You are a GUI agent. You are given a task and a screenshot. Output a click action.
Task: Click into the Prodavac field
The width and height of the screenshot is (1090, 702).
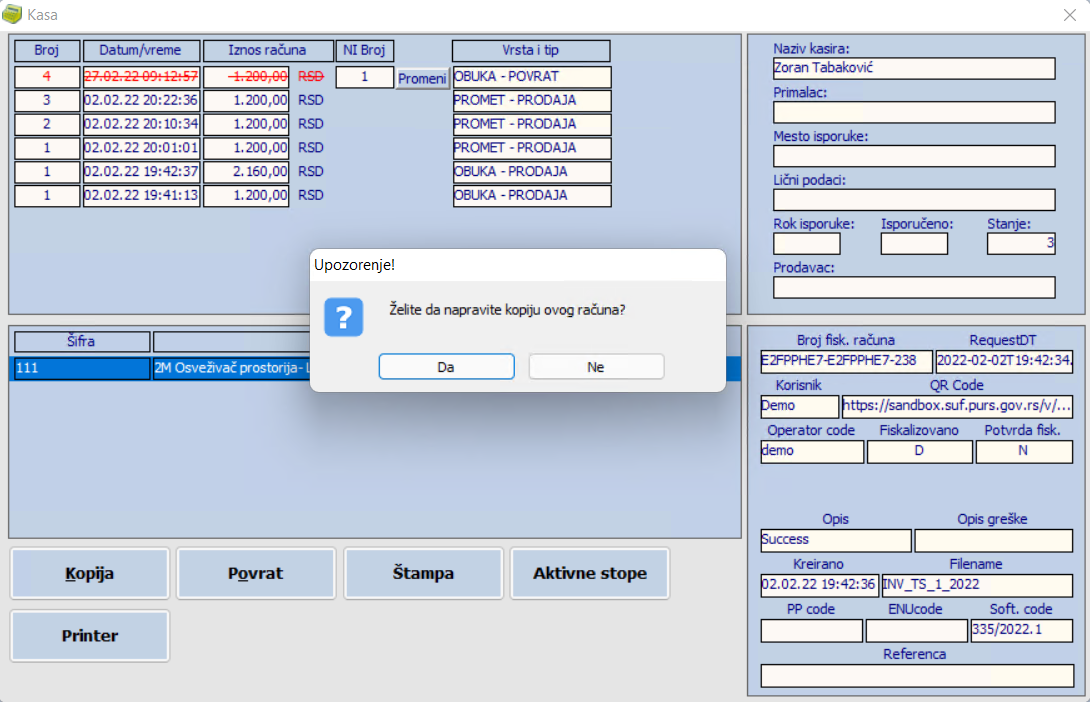click(914, 287)
